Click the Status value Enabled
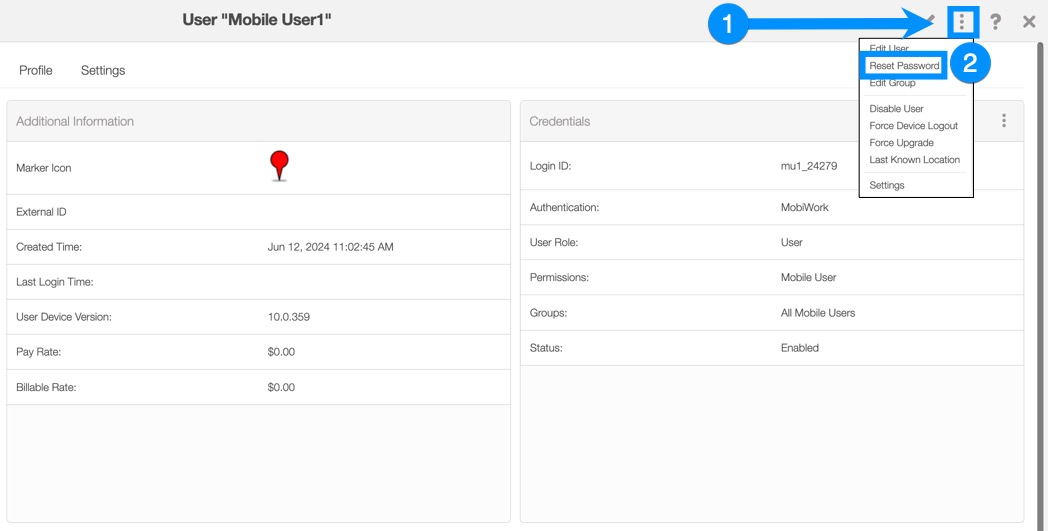Image resolution: width=1048 pixels, height=531 pixels. [x=799, y=348]
